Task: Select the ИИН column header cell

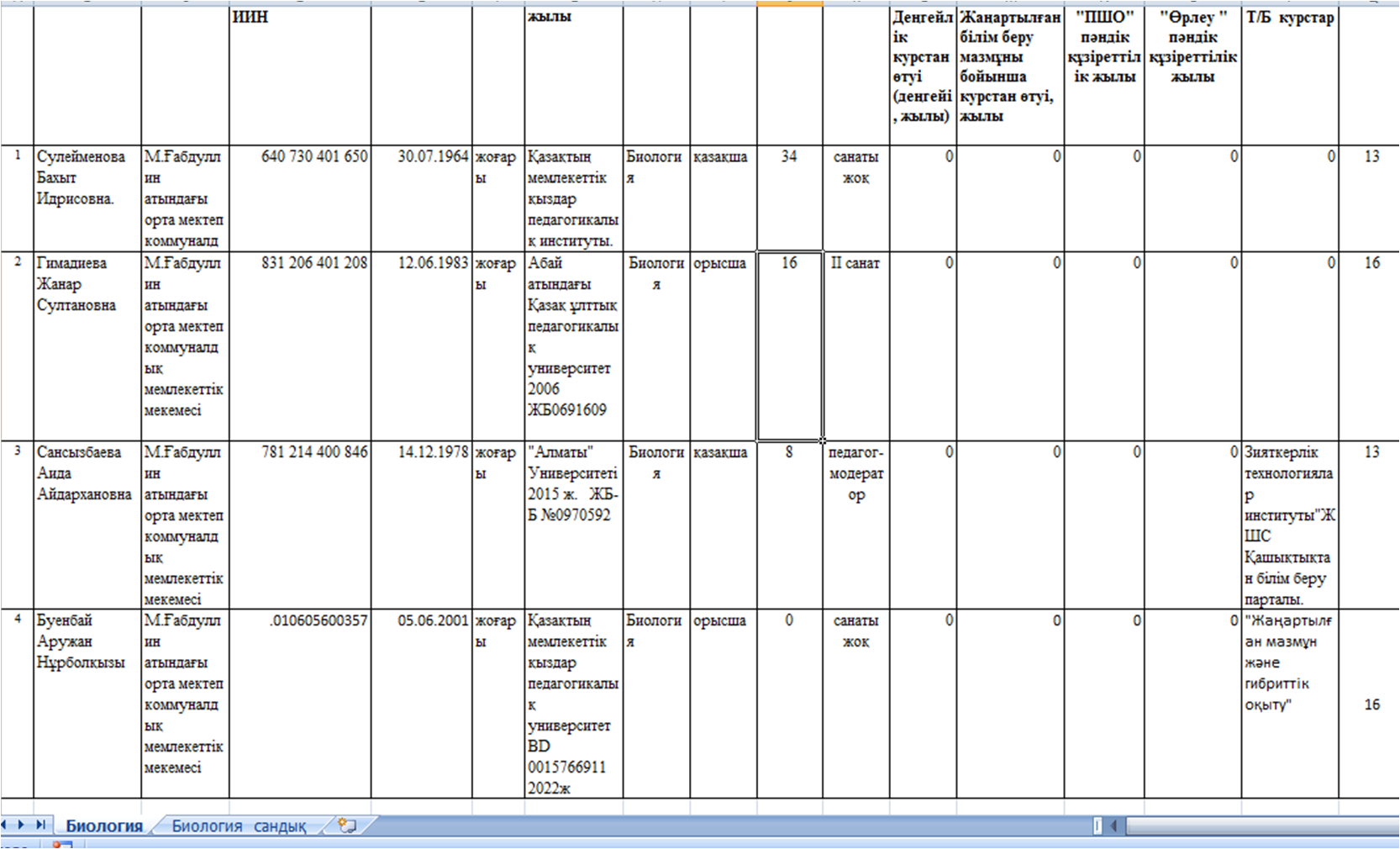Action: coord(299,76)
